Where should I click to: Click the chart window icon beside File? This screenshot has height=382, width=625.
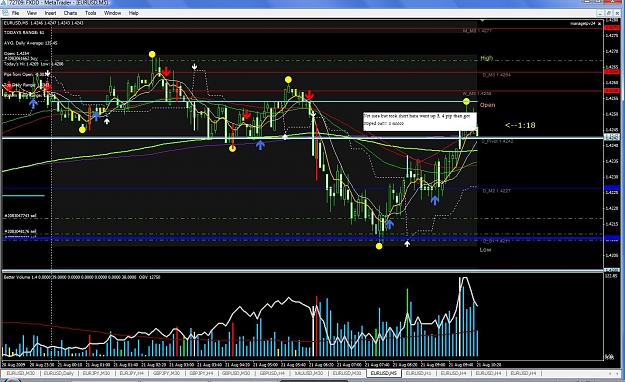pyautogui.click(x=5, y=13)
